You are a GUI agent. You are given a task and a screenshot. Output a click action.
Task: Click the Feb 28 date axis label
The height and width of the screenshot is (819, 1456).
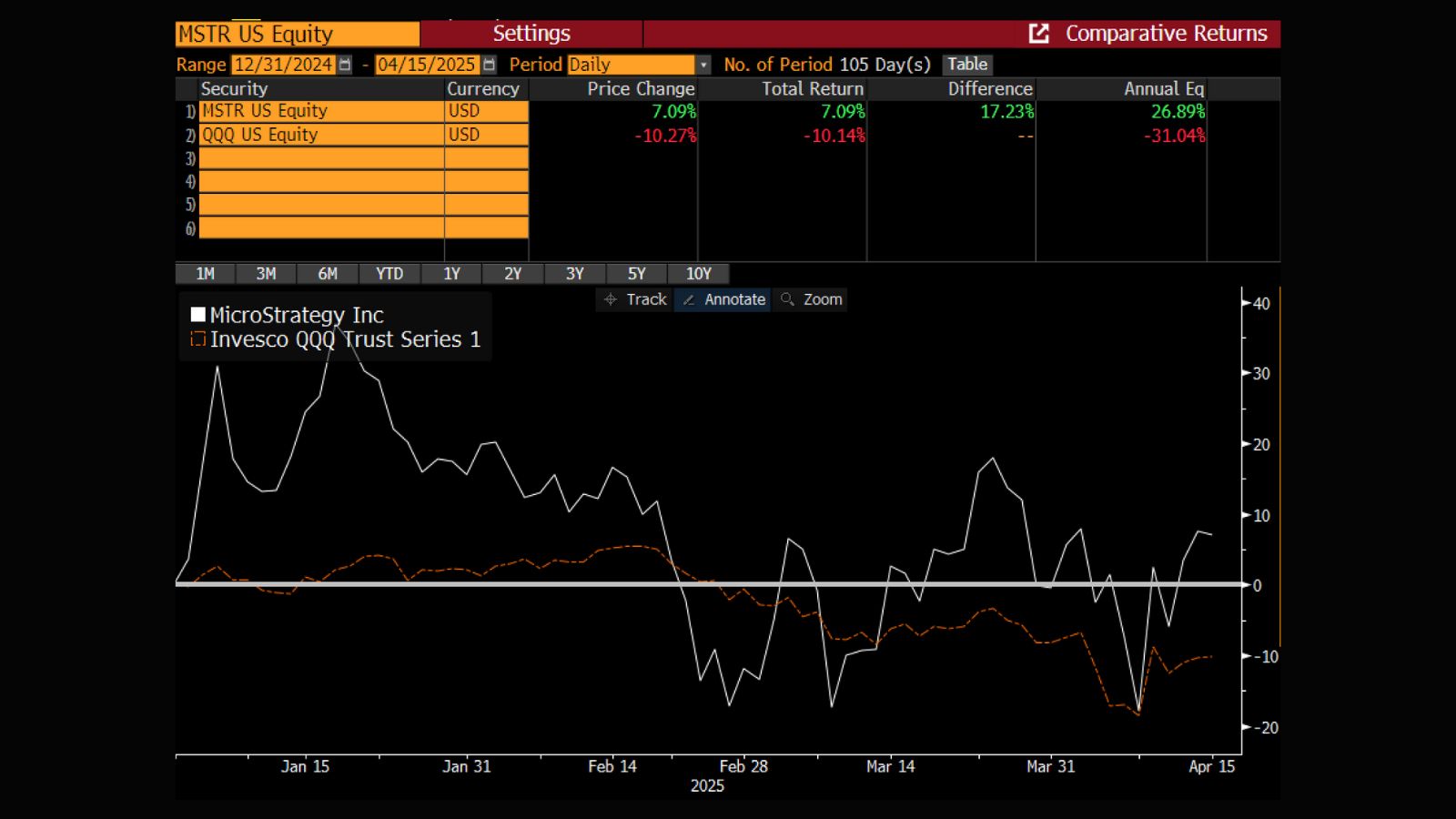(x=743, y=766)
